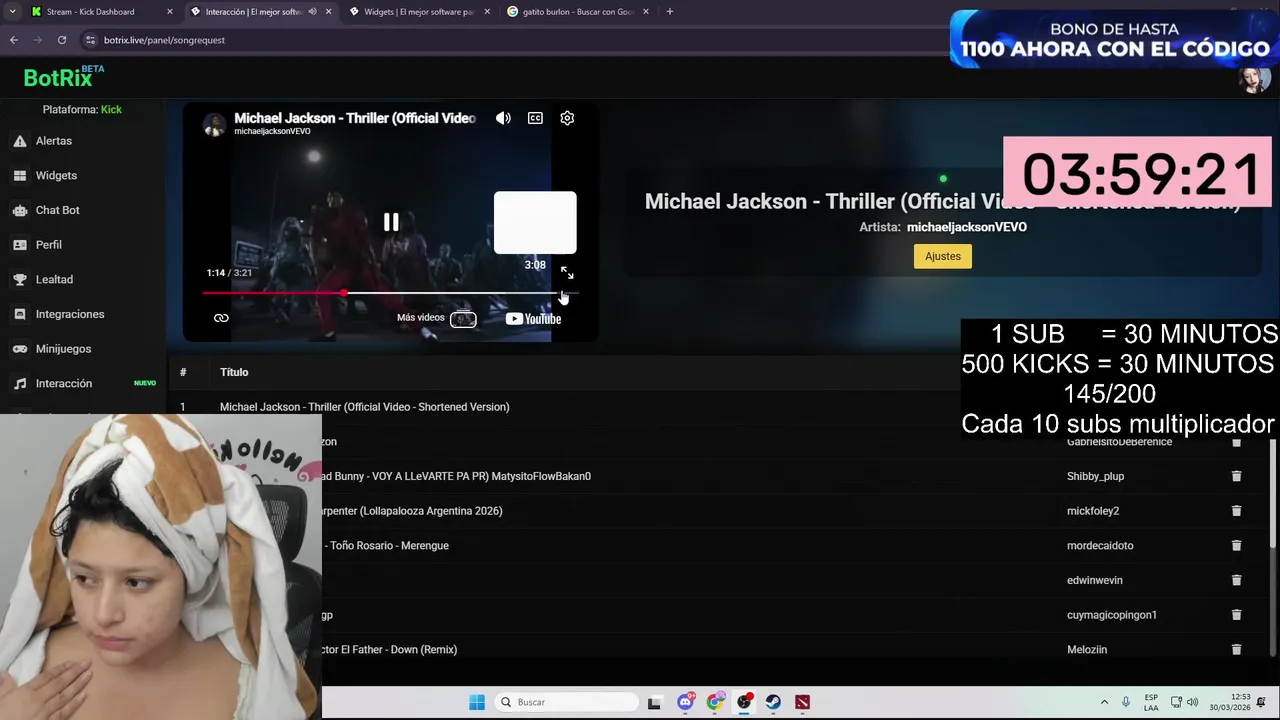Switch to gatito burlon Google search tab
The height and width of the screenshot is (720, 1280).
(578, 12)
